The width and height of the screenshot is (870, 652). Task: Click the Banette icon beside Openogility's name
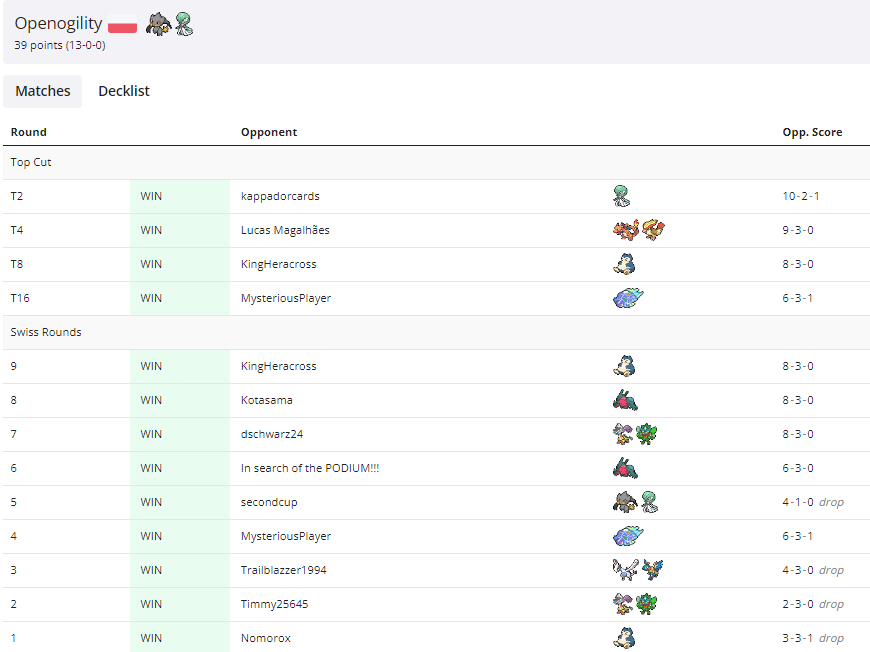coord(158,24)
